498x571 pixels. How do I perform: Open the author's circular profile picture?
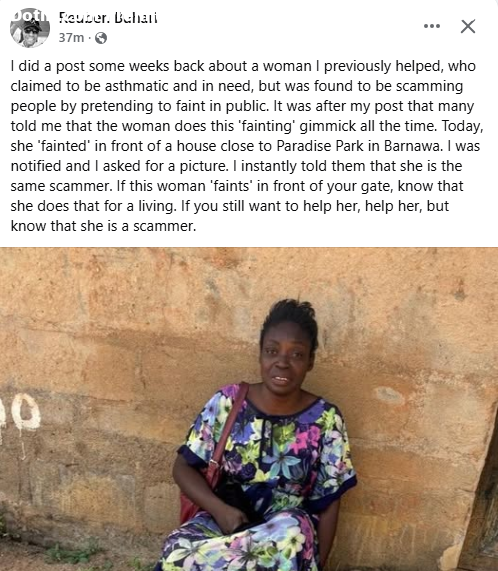[x=30, y=28]
